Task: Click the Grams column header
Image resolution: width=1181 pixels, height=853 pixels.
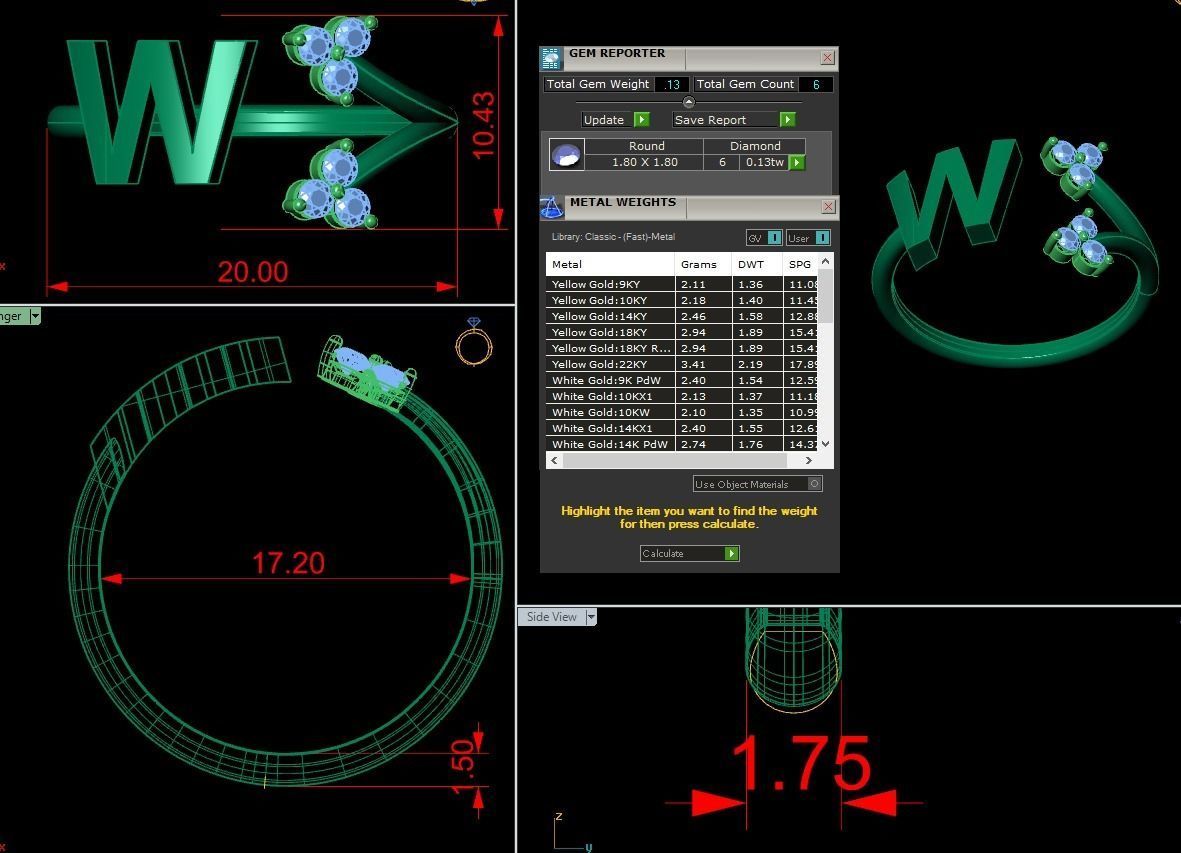Action: click(699, 264)
